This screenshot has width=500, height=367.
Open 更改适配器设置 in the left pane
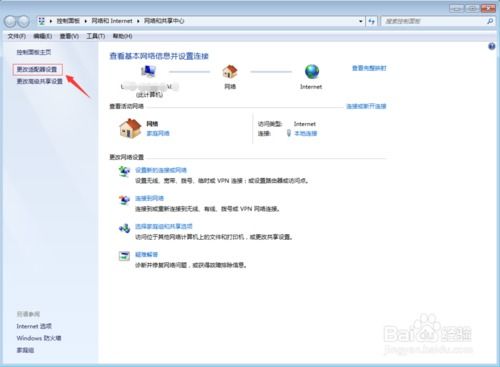point(37,69)
